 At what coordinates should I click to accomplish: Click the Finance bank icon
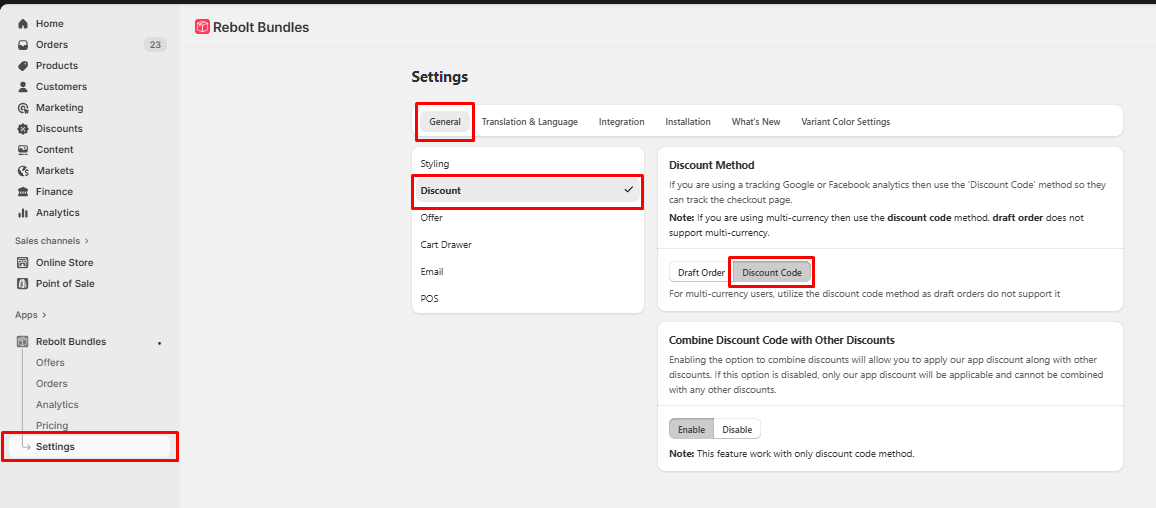click(x=23, y=192)
